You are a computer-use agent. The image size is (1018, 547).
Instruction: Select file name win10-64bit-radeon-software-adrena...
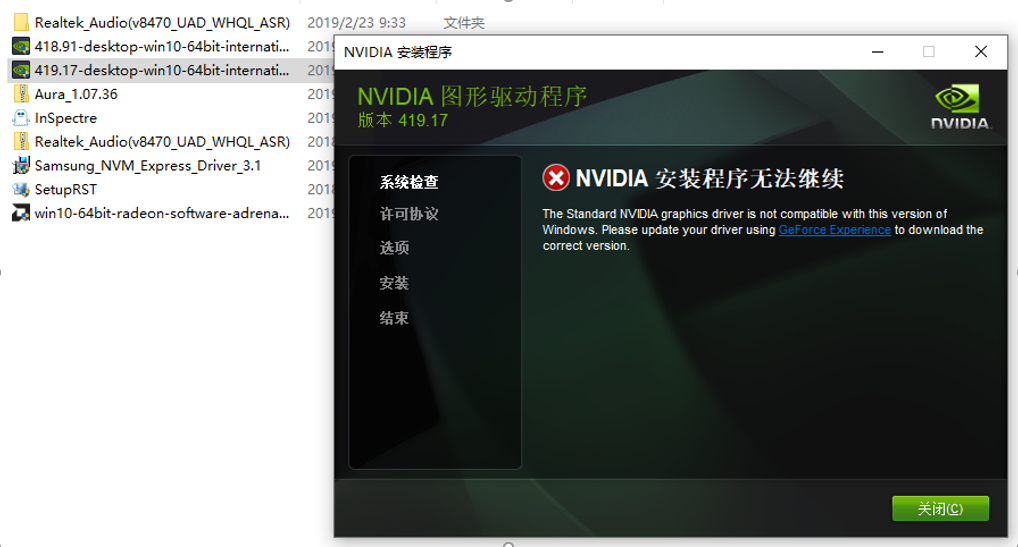pyautogui.click(x=162, y=213)
